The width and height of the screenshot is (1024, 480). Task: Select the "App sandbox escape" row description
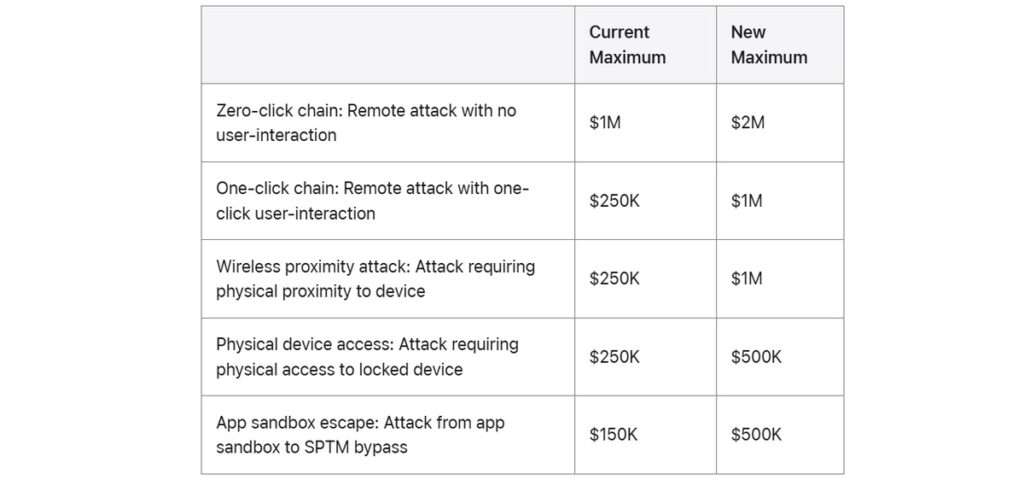(x=360, y=435)
